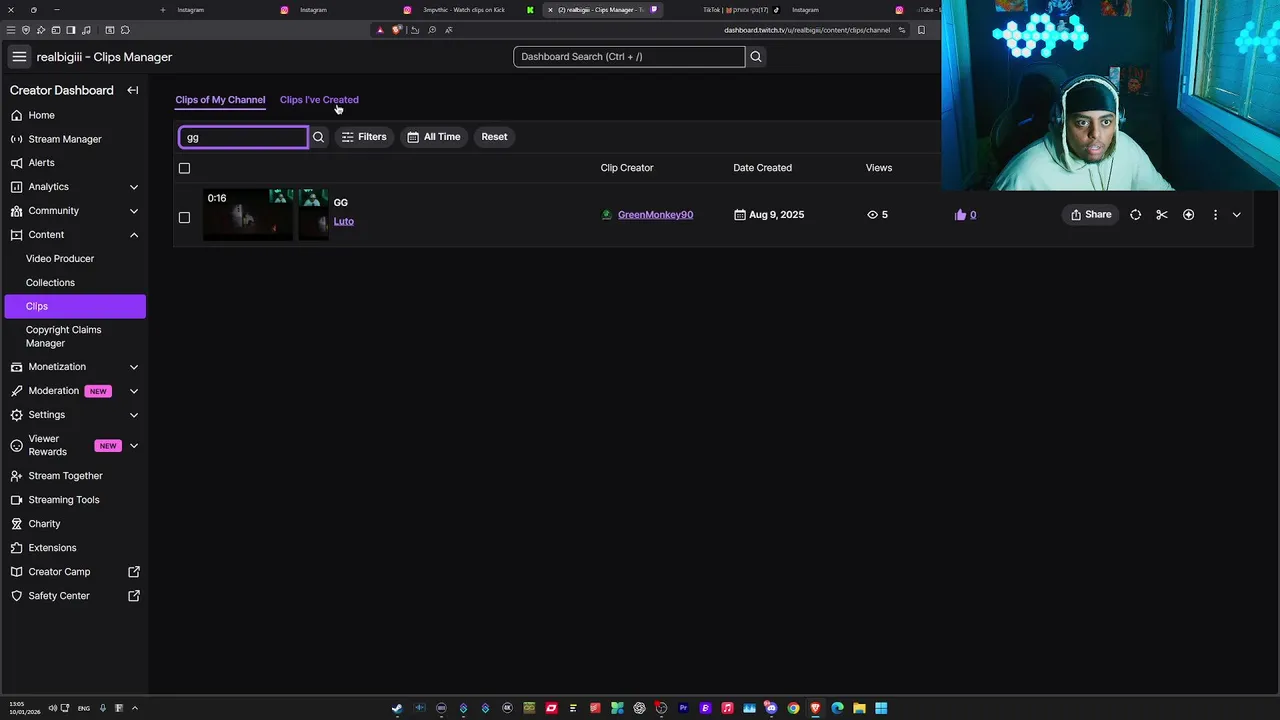The image size is (1280, 720).
Task: Open the Luto game link
Action: click(343, 222)
